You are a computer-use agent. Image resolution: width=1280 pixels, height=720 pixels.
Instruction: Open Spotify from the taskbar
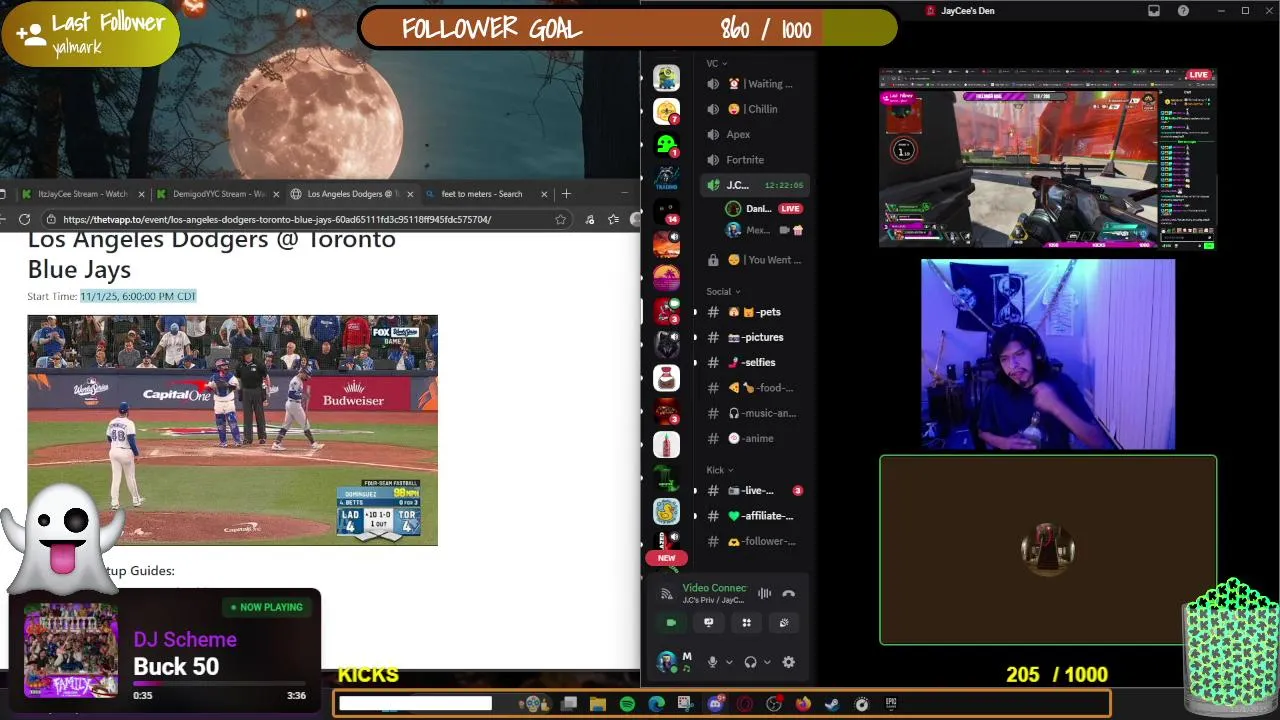pos(627,704)
